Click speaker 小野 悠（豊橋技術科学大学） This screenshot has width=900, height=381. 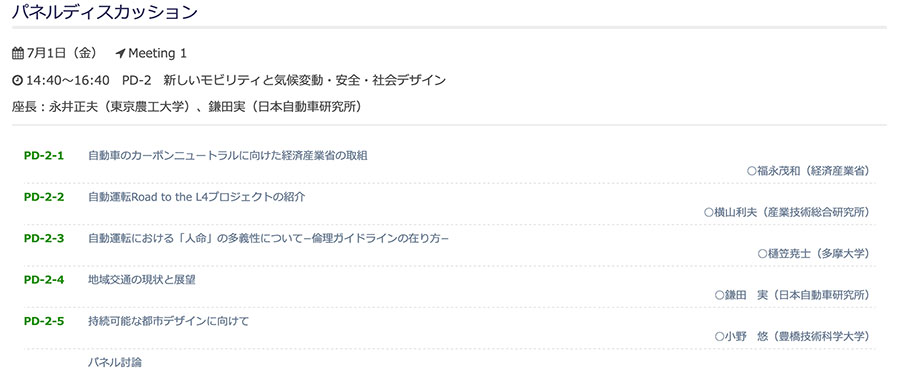(792, 336)
